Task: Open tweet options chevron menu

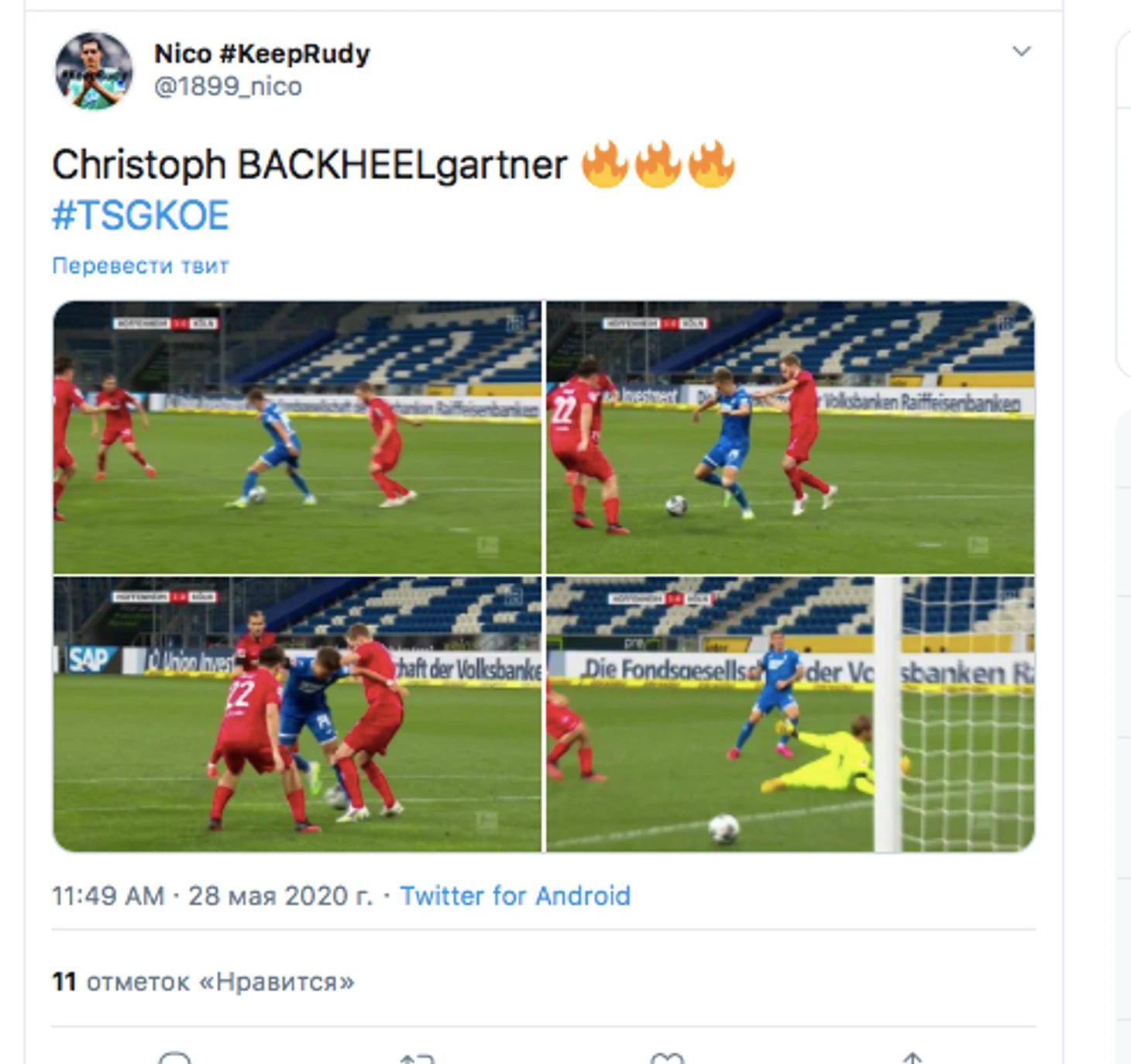Action: tap(1022, 51)
